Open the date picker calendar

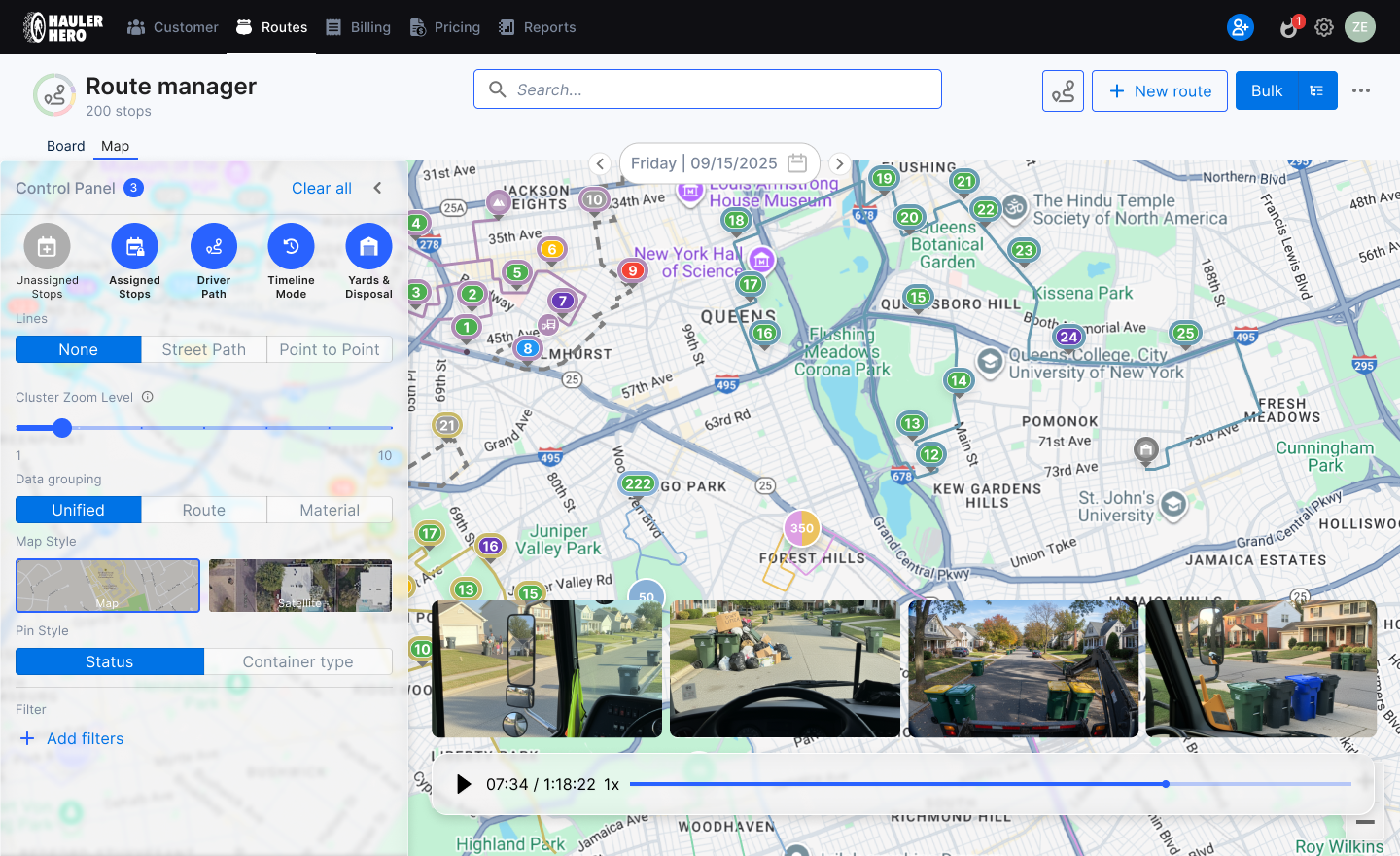[797, 163]
